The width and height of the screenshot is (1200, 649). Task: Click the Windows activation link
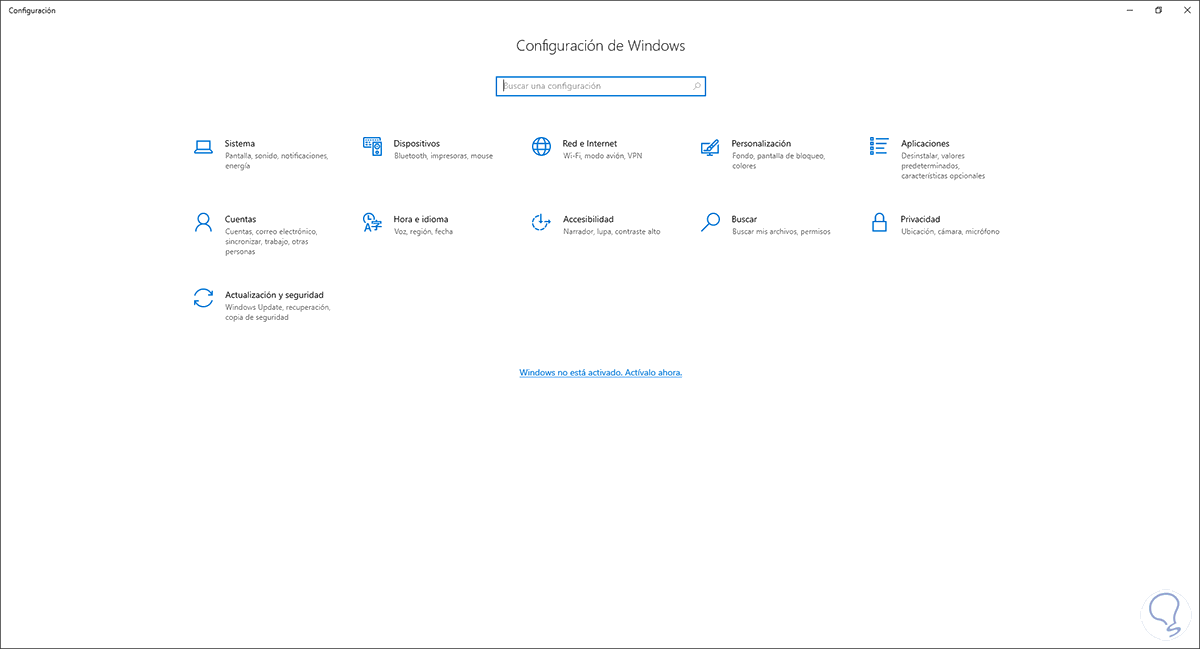point(600,372)
